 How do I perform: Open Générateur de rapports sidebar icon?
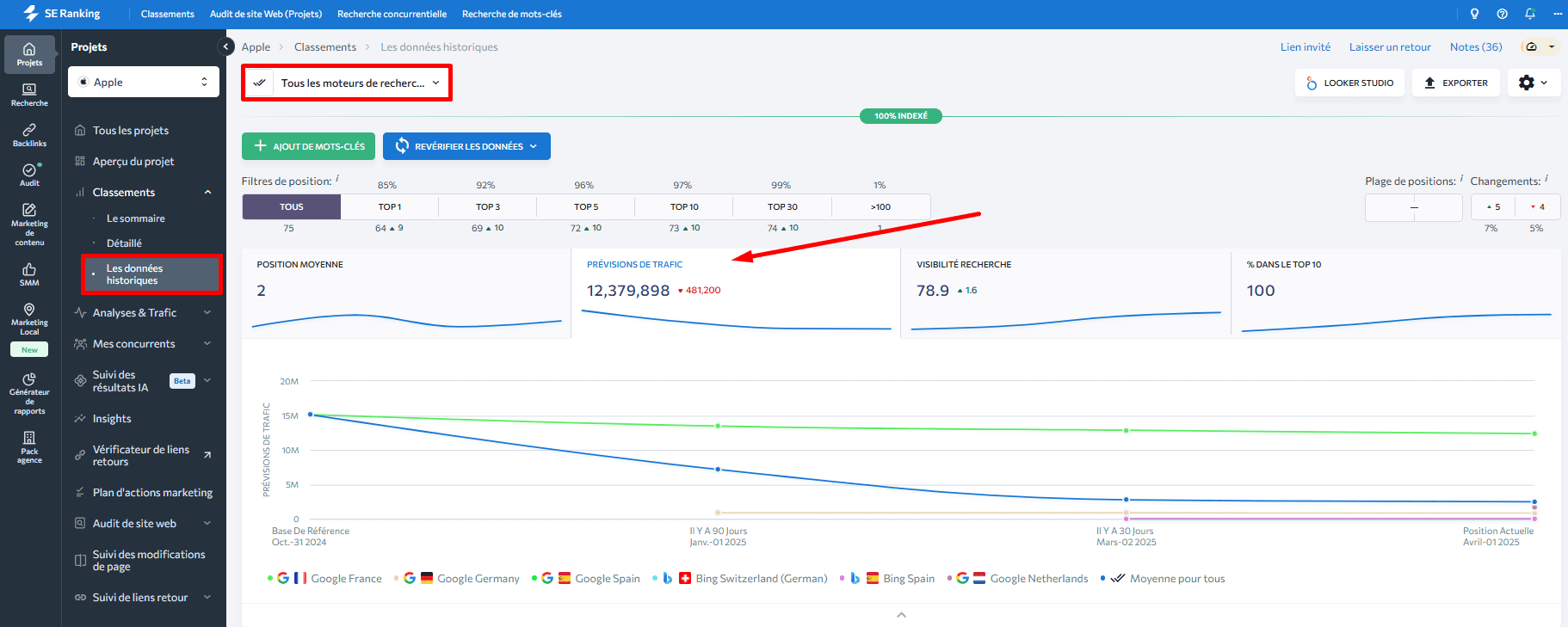tap(29, 394)
